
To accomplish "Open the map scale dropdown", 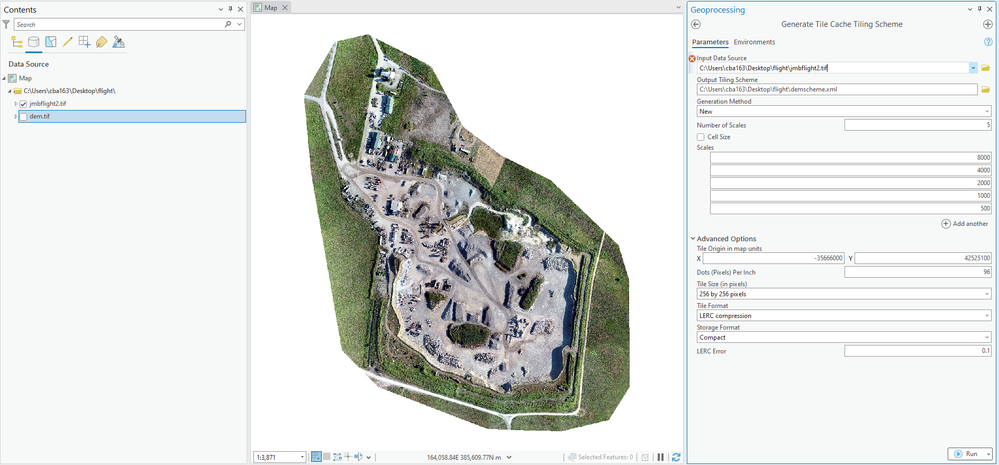I will pos(301,457).
